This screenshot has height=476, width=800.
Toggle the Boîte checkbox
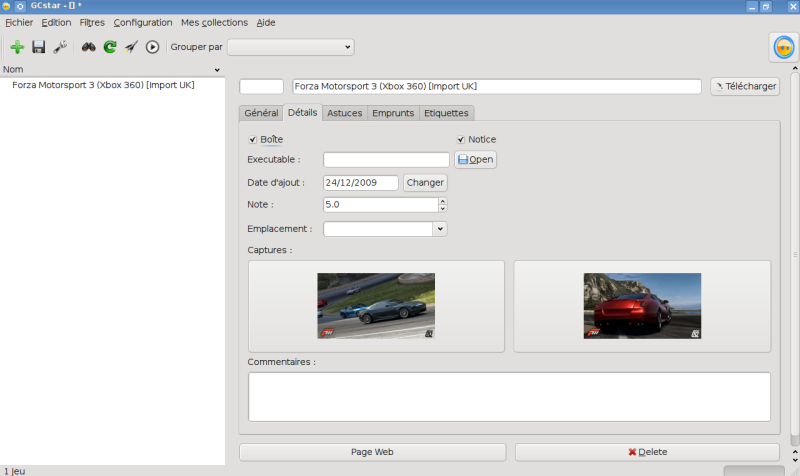253,139
